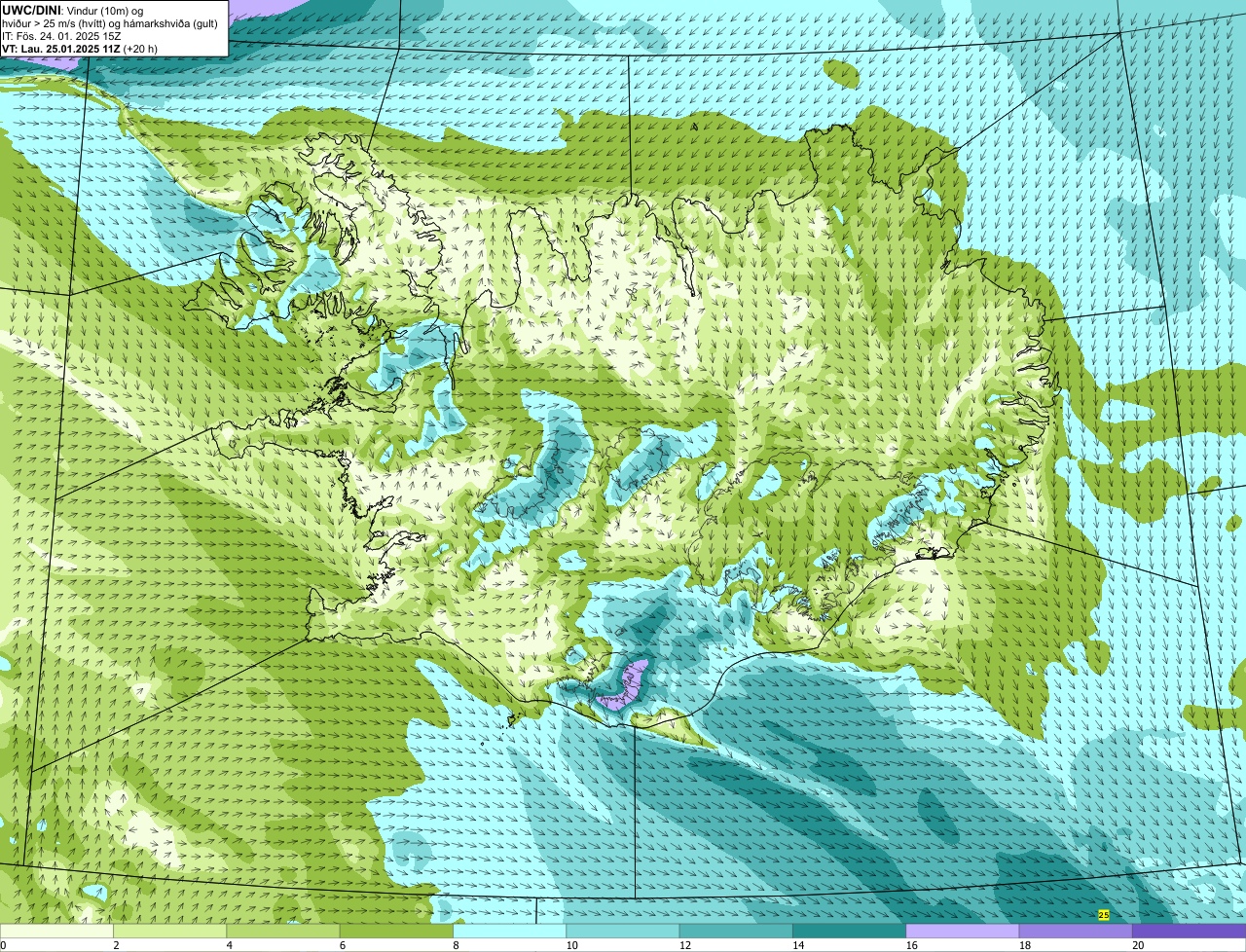Click the scale label '8'

(x=456, y=945)
